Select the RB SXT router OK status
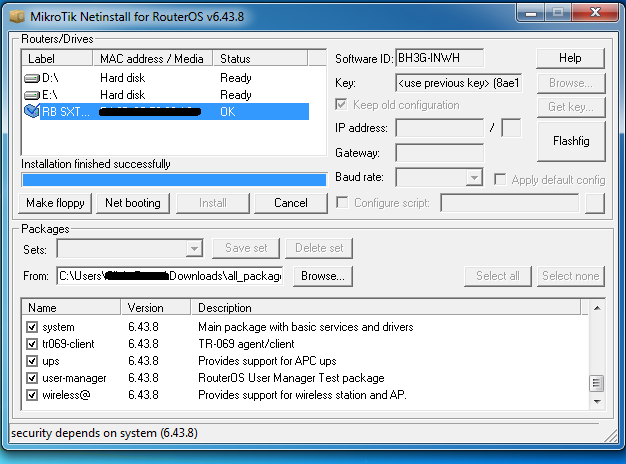This screenshot has height=464, width=626. (228, 112)
